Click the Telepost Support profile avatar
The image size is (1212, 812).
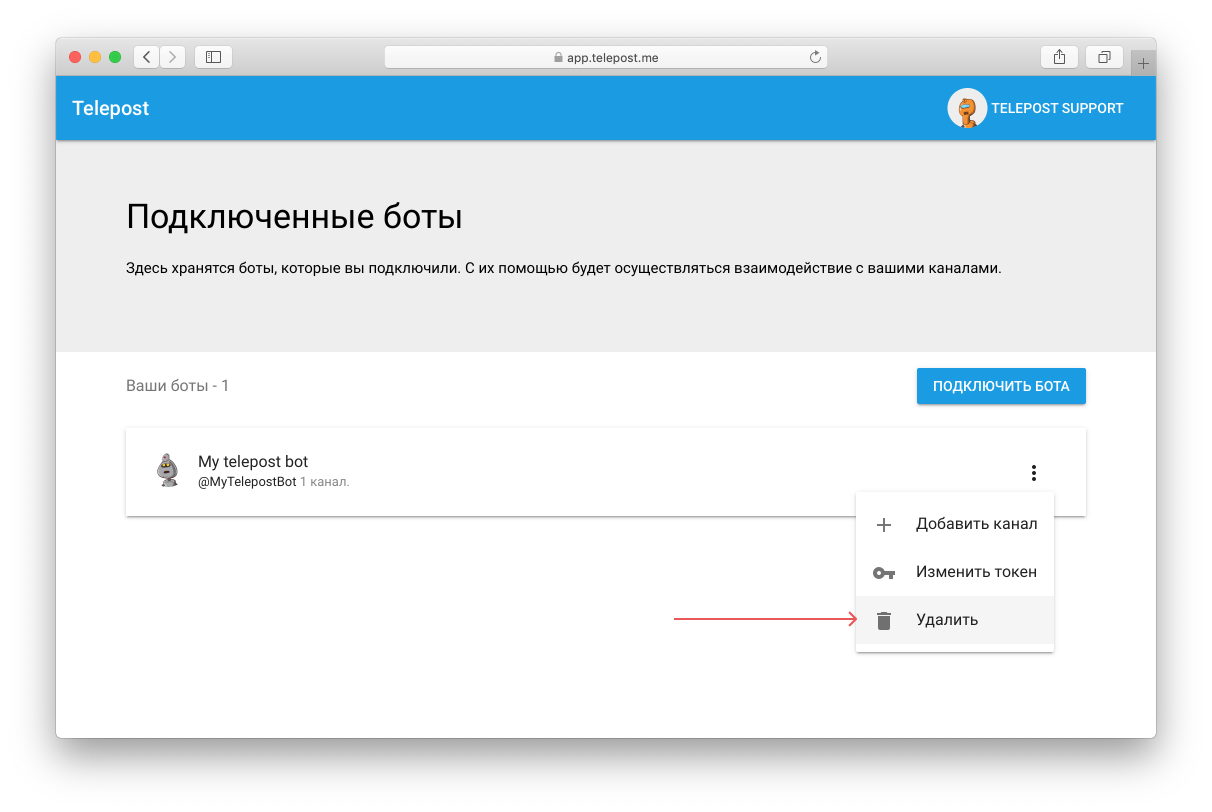(x=966, y=108)
